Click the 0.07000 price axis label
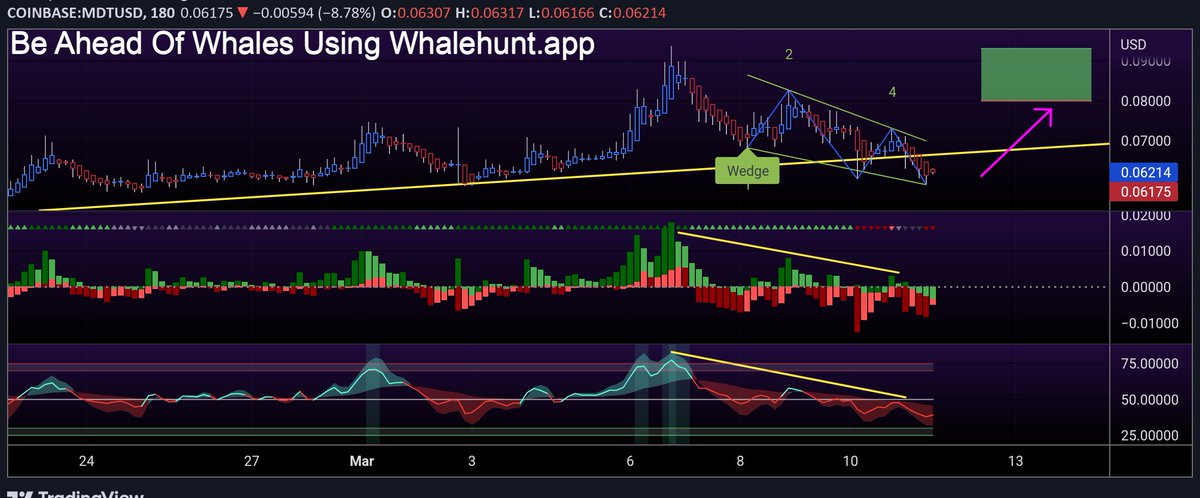Viewport: 1200px width, 498px height. 1145,141
